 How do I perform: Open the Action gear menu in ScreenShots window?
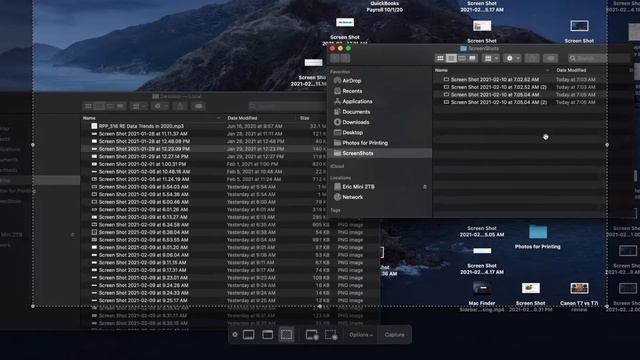[x=512, y=58]
